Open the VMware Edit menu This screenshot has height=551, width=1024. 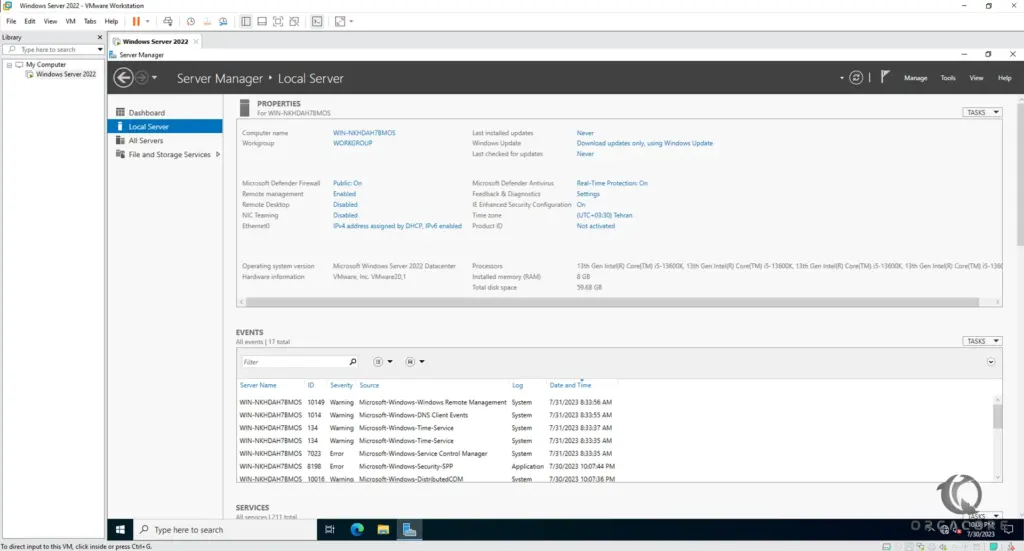coord(30,22)
